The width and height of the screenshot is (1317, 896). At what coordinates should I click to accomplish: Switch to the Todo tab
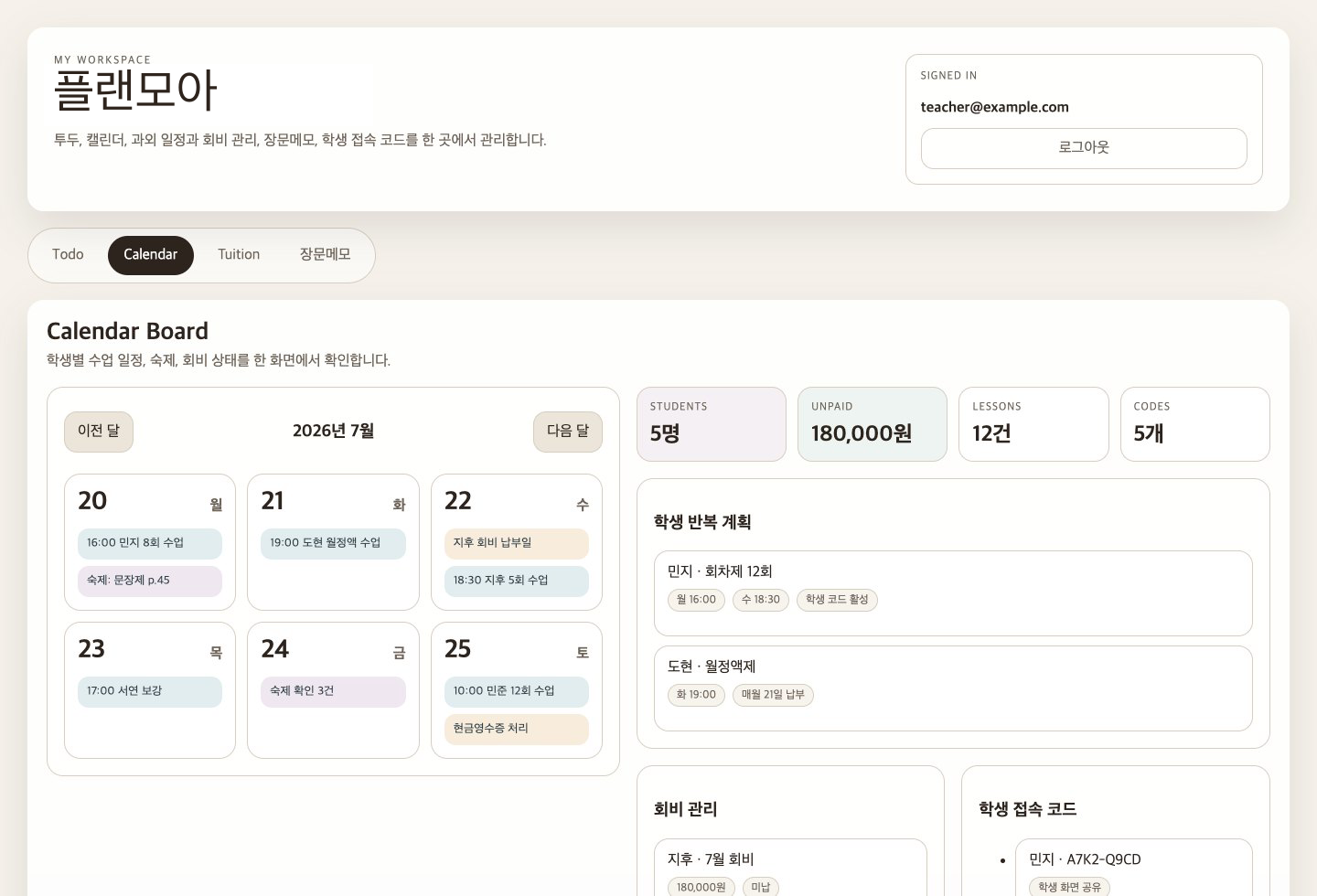(x=68, y=255)
